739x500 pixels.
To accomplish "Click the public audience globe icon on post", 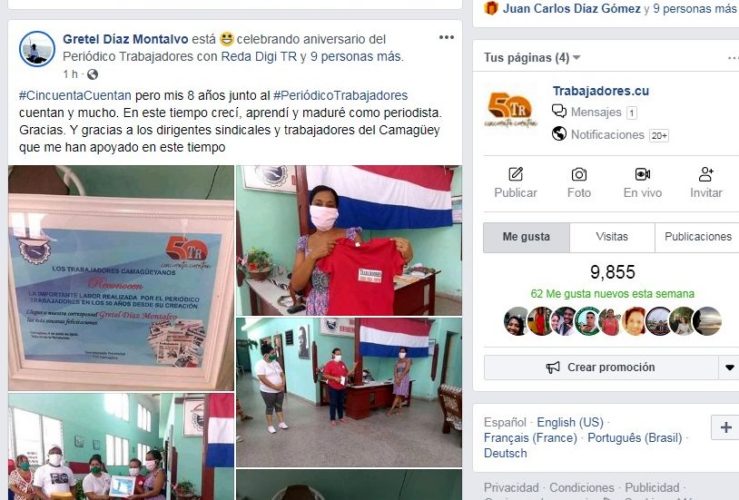I will coord(92,74).
